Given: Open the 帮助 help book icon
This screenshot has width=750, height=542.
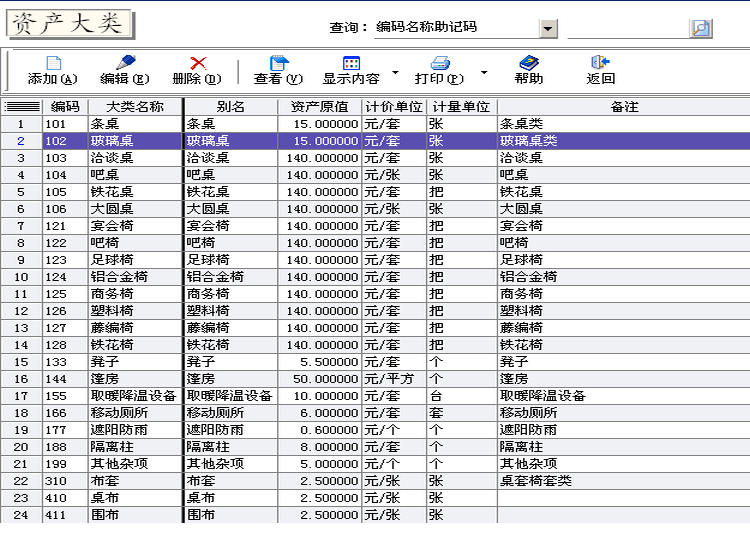Looking at the screenshot, I should pyautogui.click(x=529, y=63).
